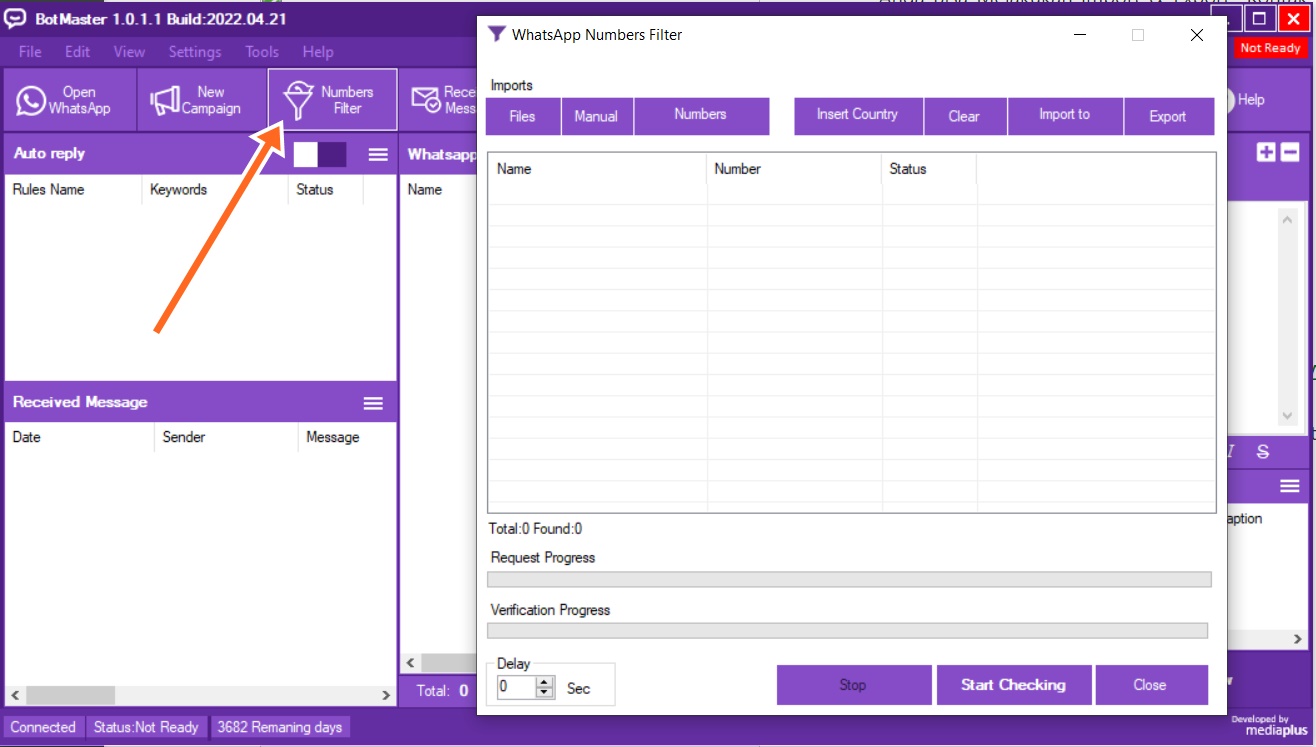Click the Delay seconds input field
The height and width of the screenshot is (747, 1316).
[515, 687]
